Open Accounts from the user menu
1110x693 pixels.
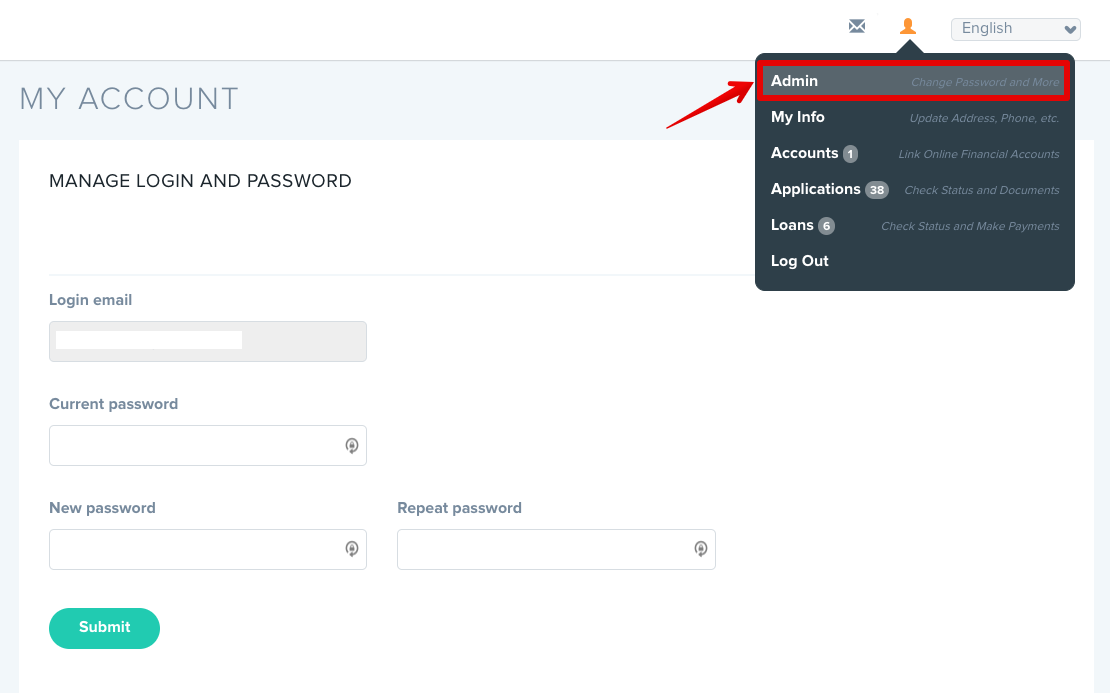[x=915, y=154]
